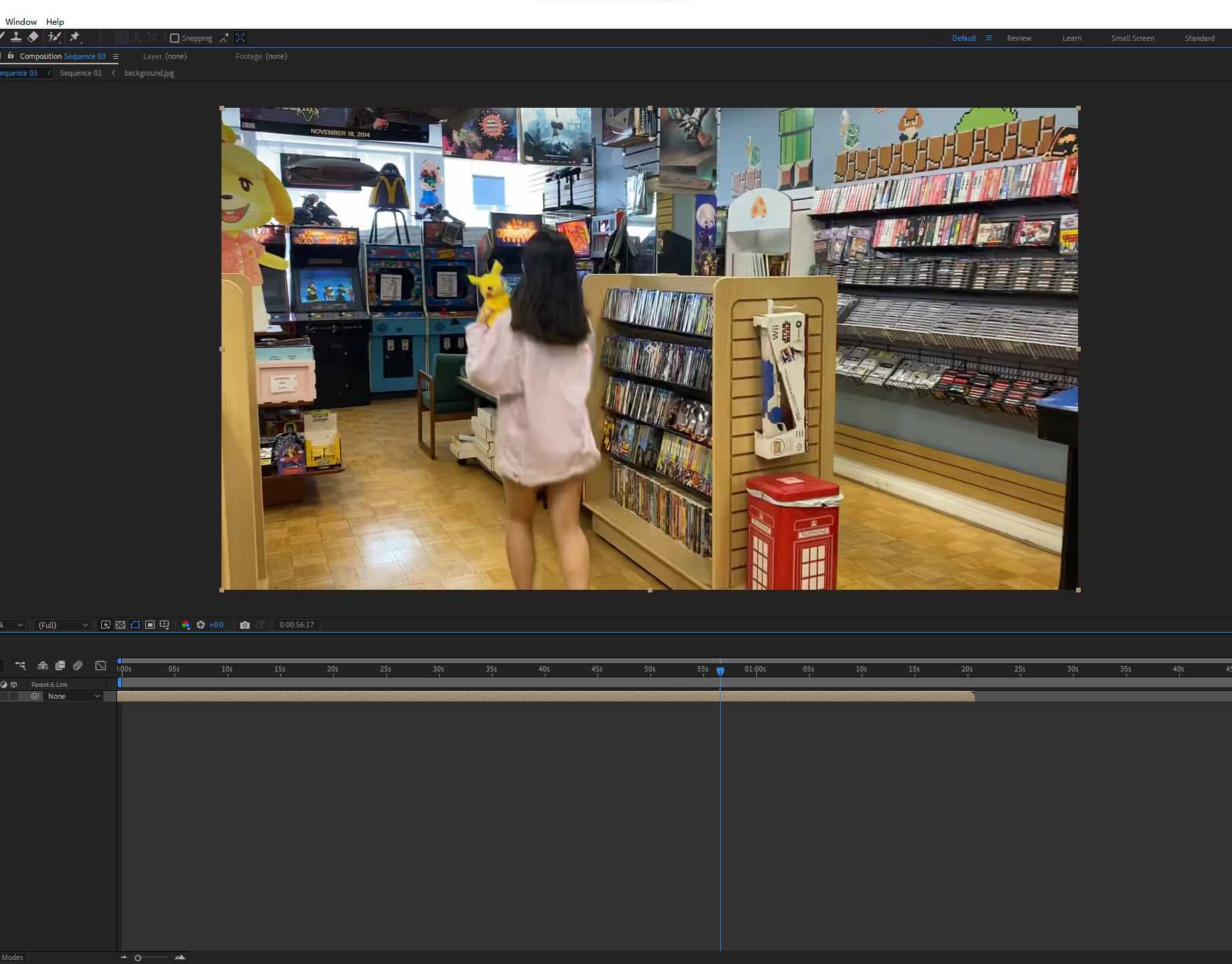1232x964 pixels.
Task: Toggle the Frame Blending enable switch
Action: click(x=60, y=665)
